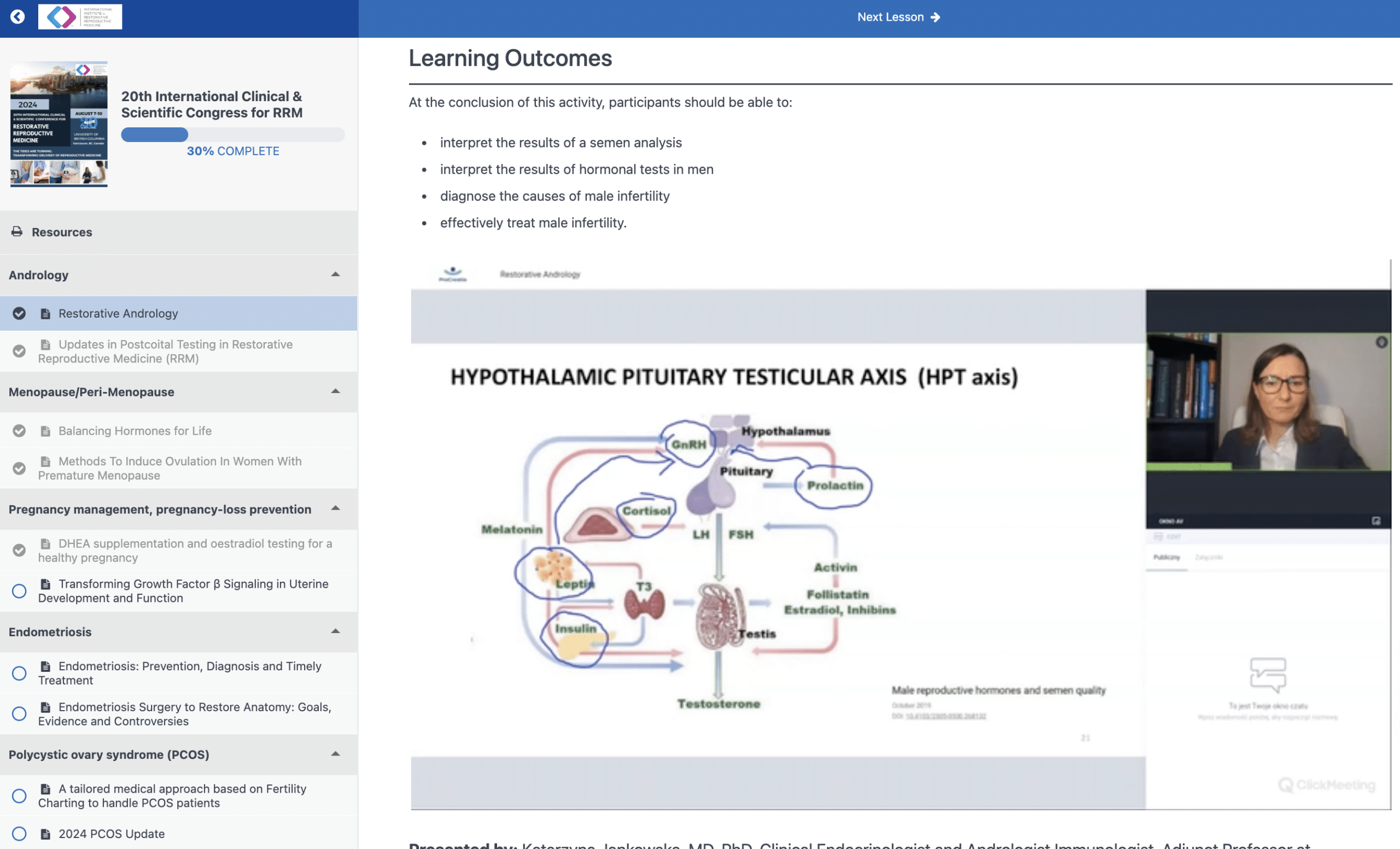This screenshot has height=849, width=1400.
Task: Open the Resources link in sidebar
Action: coord(61,232)
